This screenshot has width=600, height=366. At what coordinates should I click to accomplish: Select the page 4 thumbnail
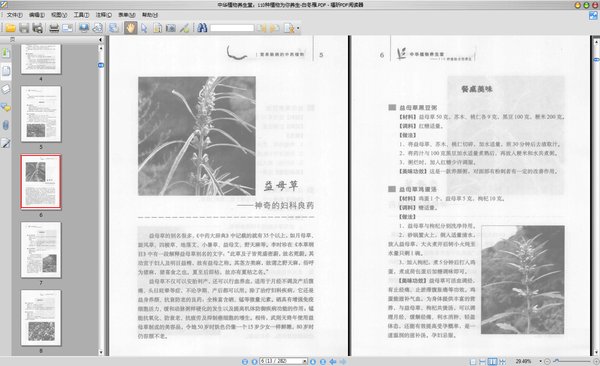click(x=41, y=59)
